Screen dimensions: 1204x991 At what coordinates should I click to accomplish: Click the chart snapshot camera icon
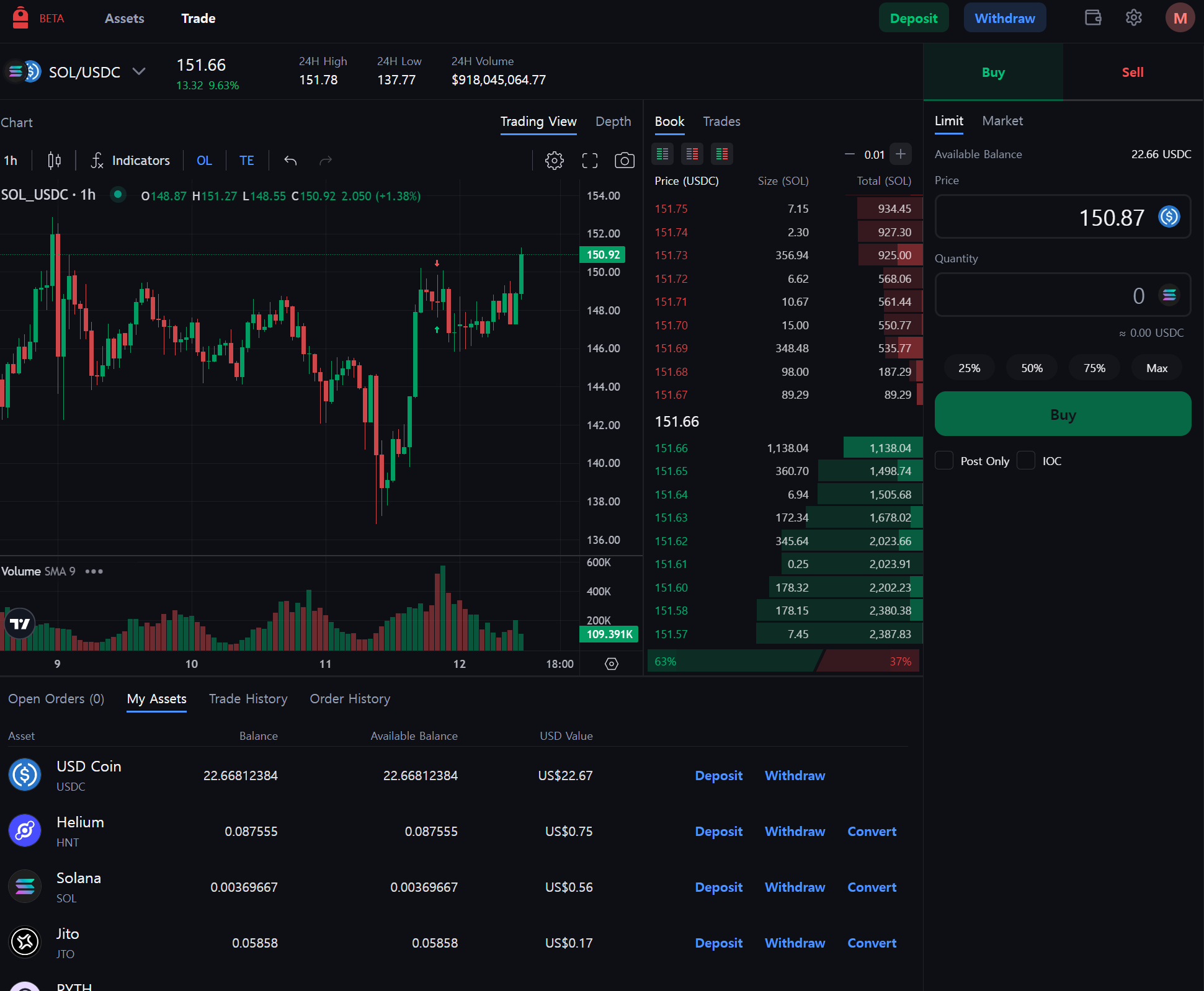pos(624,161)
